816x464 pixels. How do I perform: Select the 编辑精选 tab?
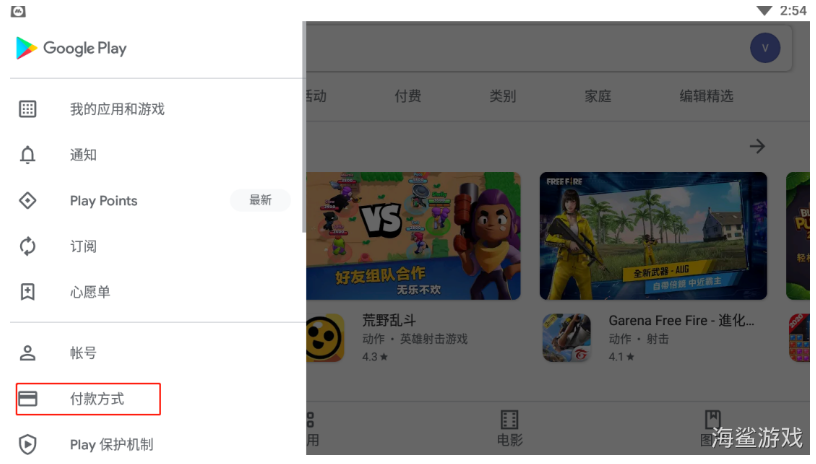point(706,96)
